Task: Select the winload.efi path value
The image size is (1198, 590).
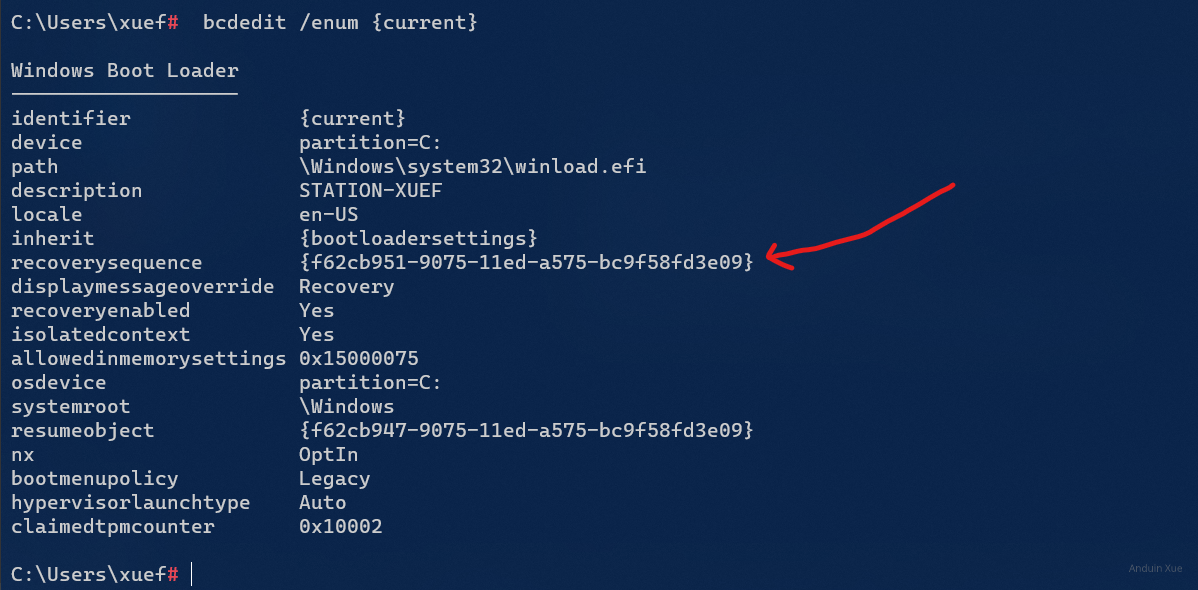Action: coord(472,166)
